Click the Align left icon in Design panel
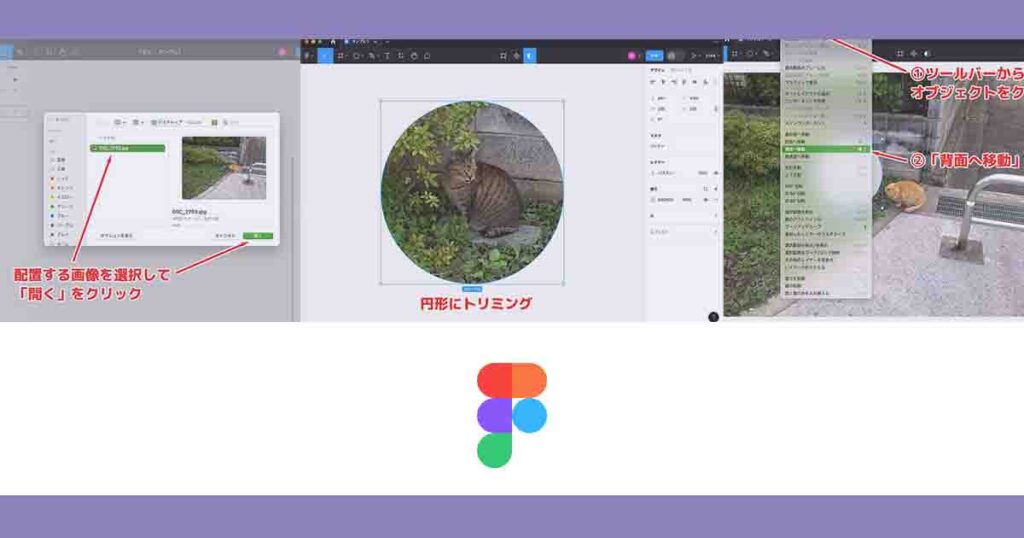The image size is (1024, 538). click(652, 82)
